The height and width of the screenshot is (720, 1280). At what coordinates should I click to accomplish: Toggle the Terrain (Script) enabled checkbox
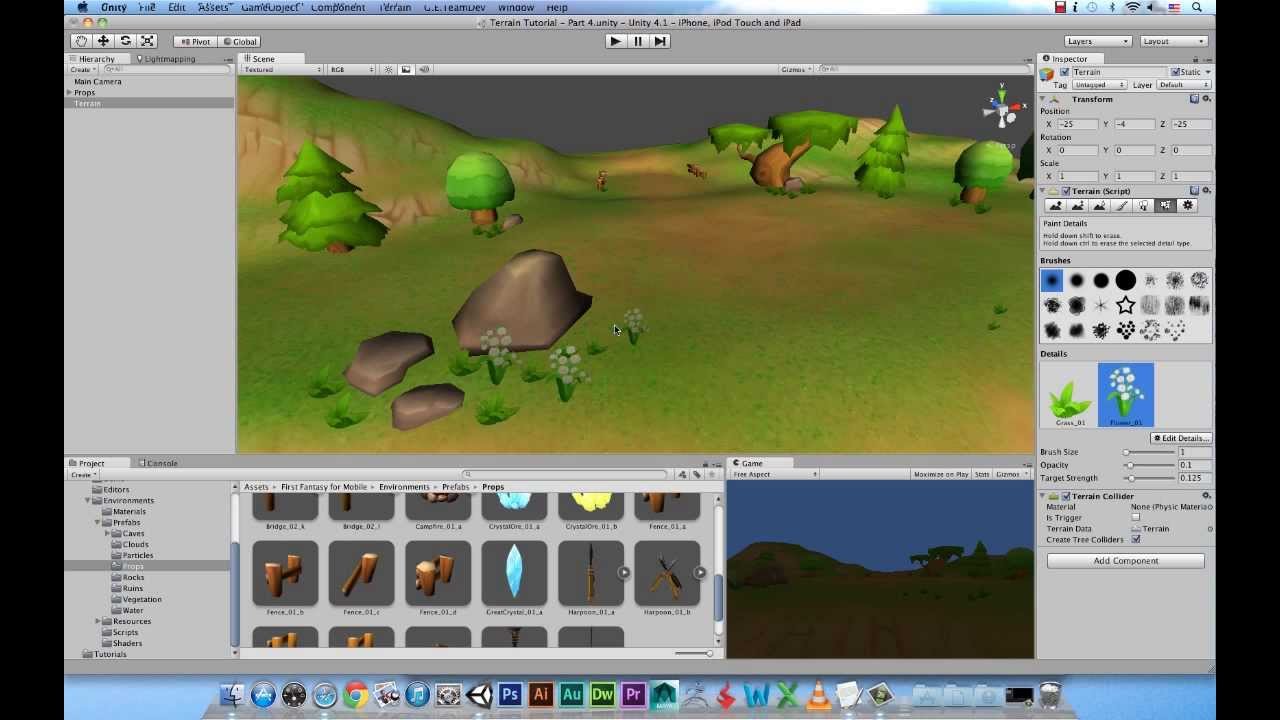click(1066, 191)
